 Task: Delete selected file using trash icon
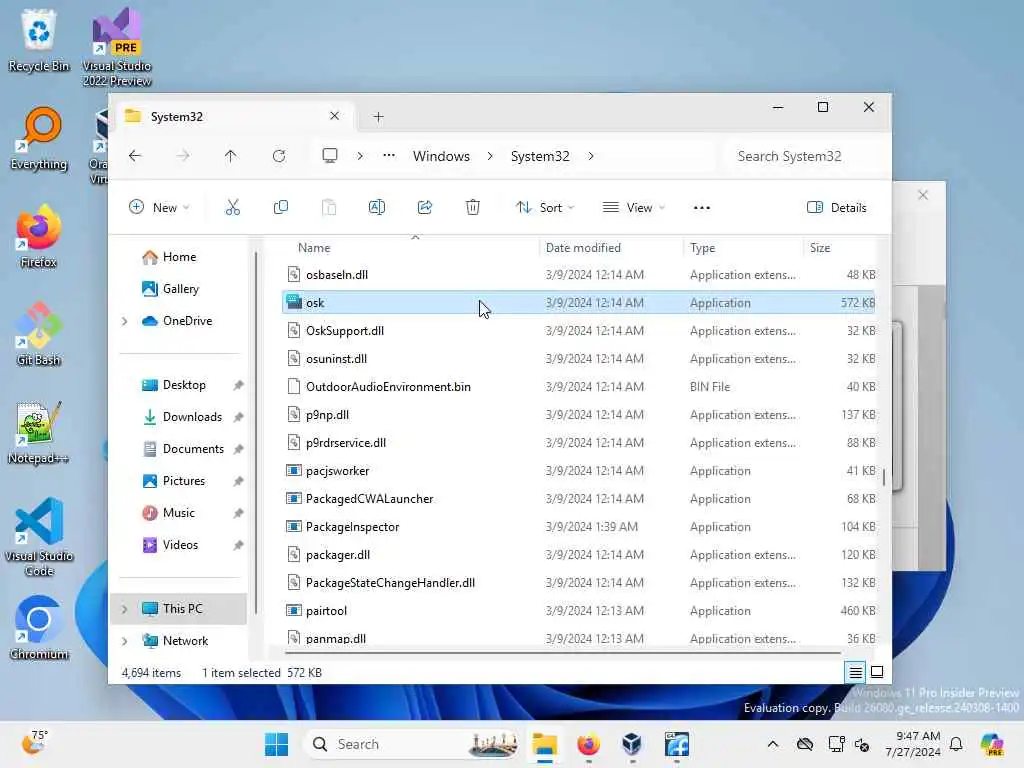click(473, 208)
